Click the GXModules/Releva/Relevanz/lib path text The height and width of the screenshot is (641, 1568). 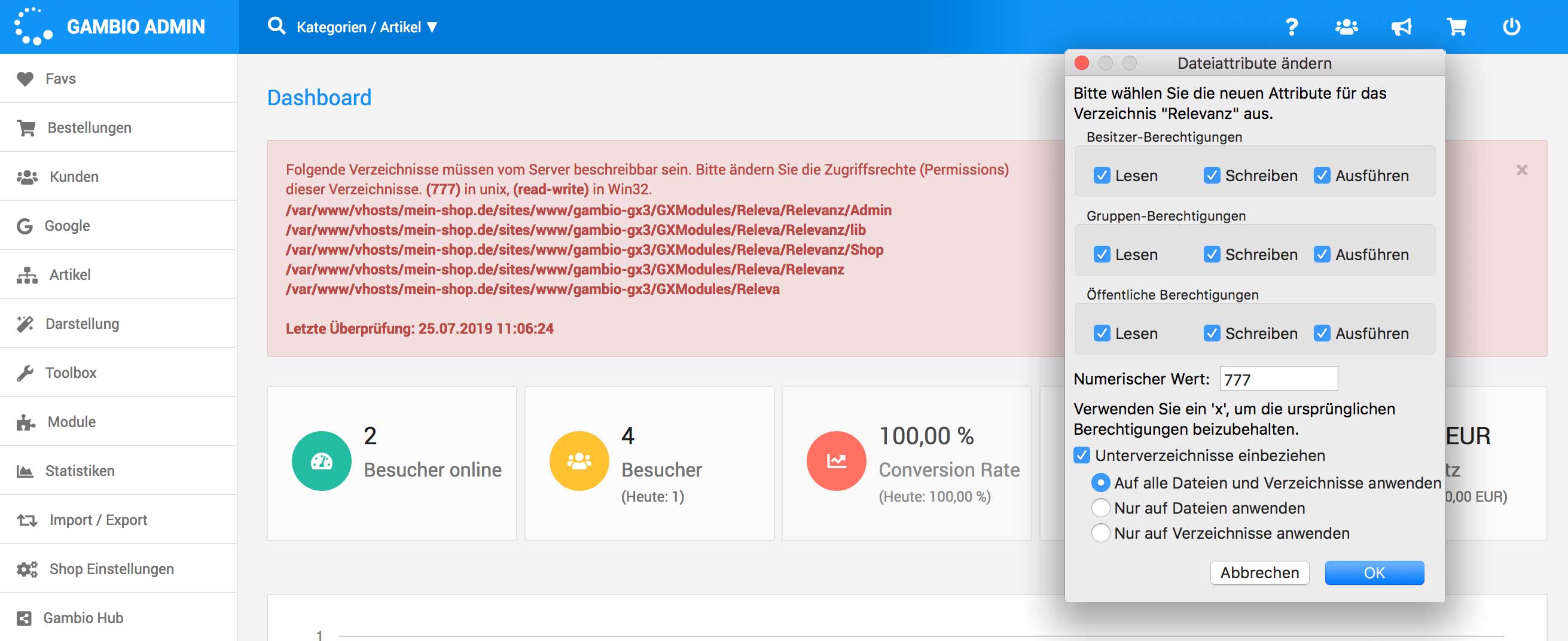click(x=576, y=230)
